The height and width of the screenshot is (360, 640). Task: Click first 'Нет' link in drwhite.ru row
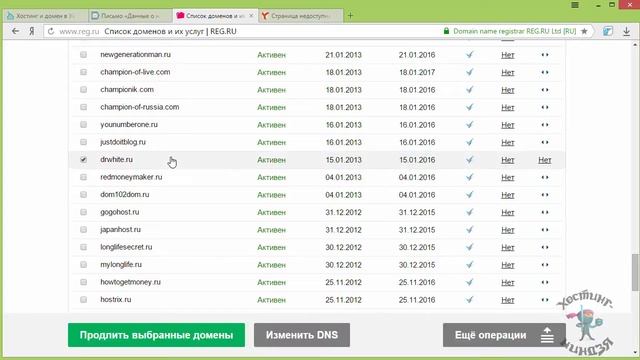tap(507, 160)
